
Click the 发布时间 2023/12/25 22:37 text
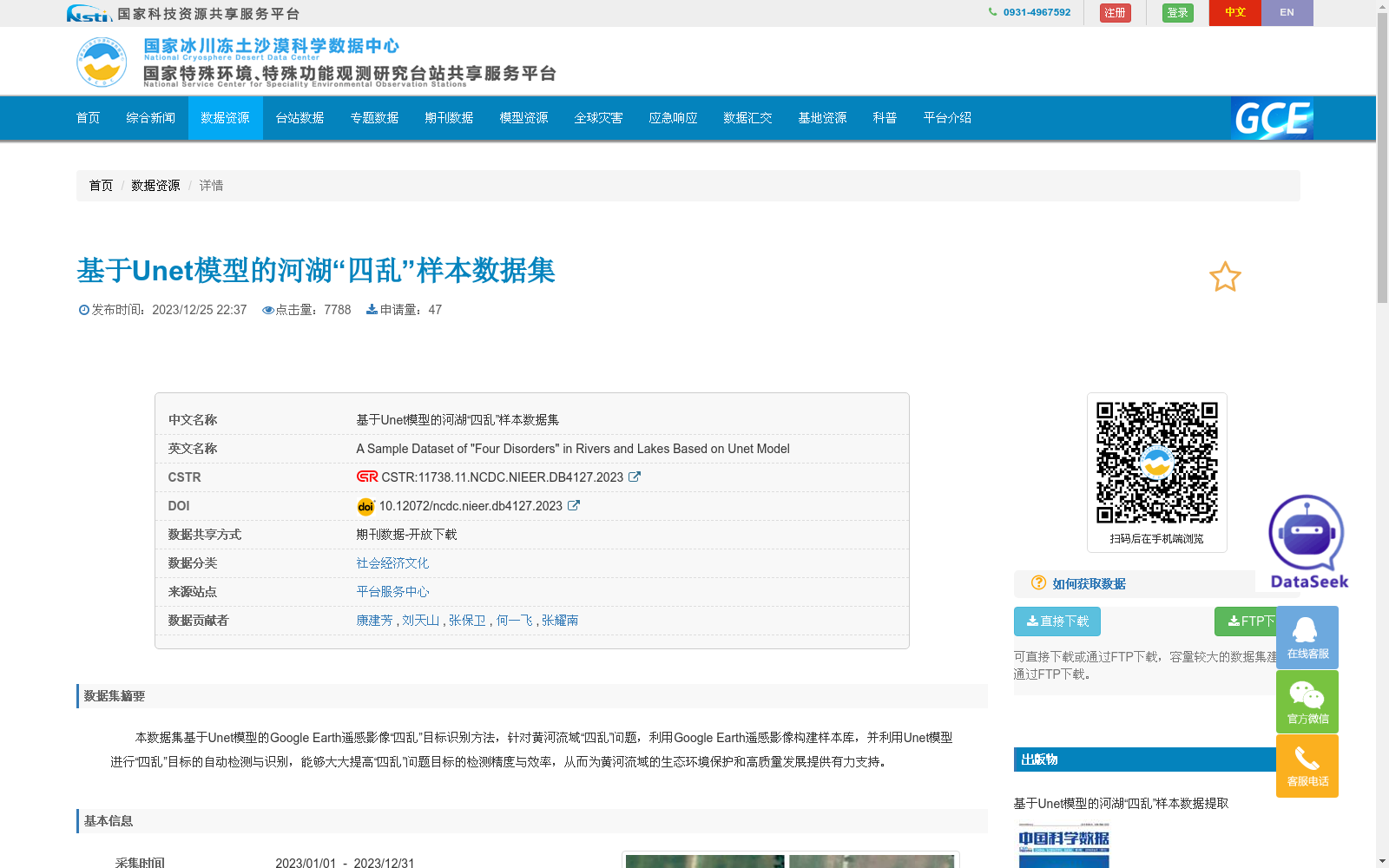(162, 310)
